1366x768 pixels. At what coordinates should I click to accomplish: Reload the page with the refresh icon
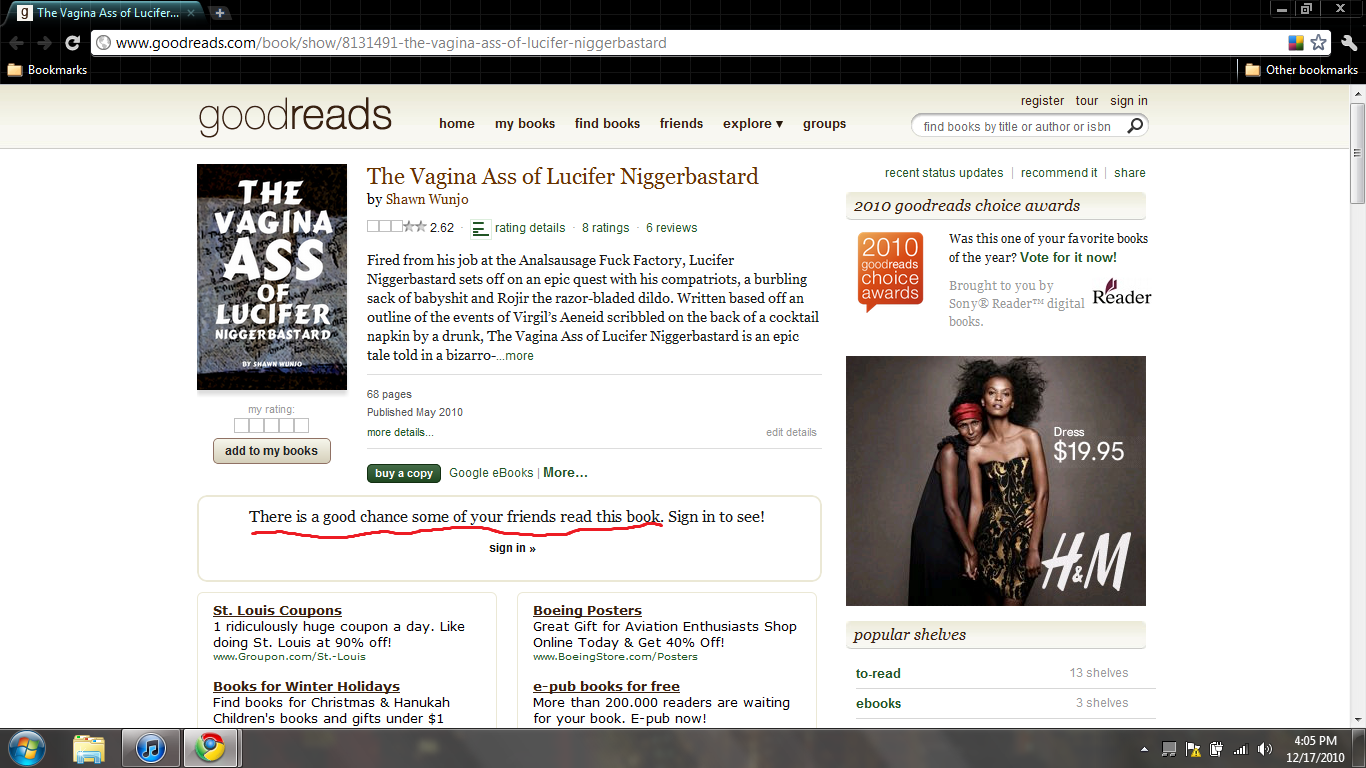(72, 43)
